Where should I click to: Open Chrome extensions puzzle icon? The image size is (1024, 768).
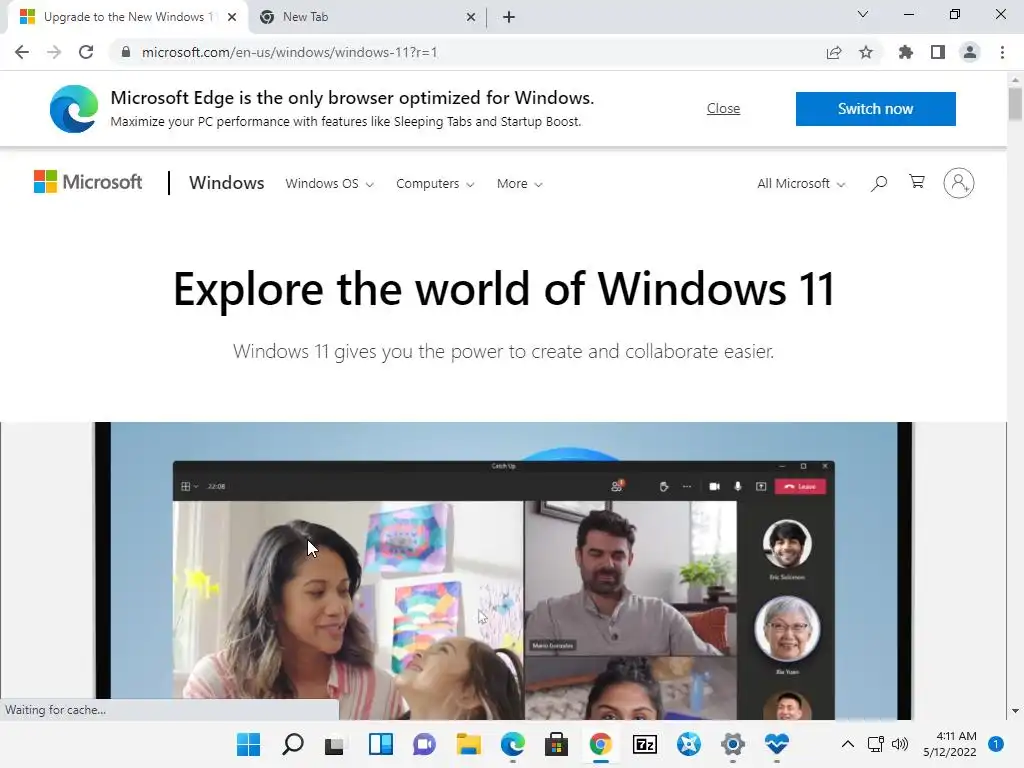[x=906, y=52]
